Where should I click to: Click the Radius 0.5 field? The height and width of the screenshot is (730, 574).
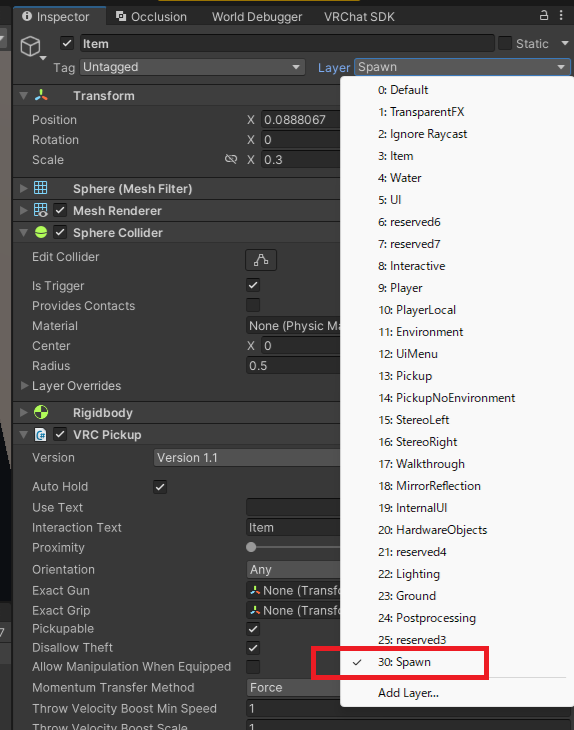click(x=293, y=365)
